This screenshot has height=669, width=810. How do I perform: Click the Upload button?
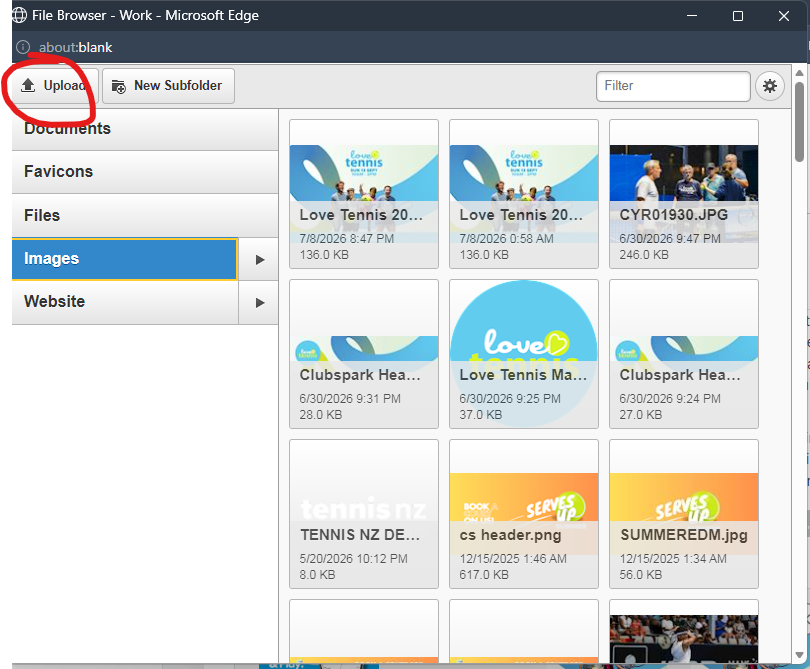pos(55,86)
